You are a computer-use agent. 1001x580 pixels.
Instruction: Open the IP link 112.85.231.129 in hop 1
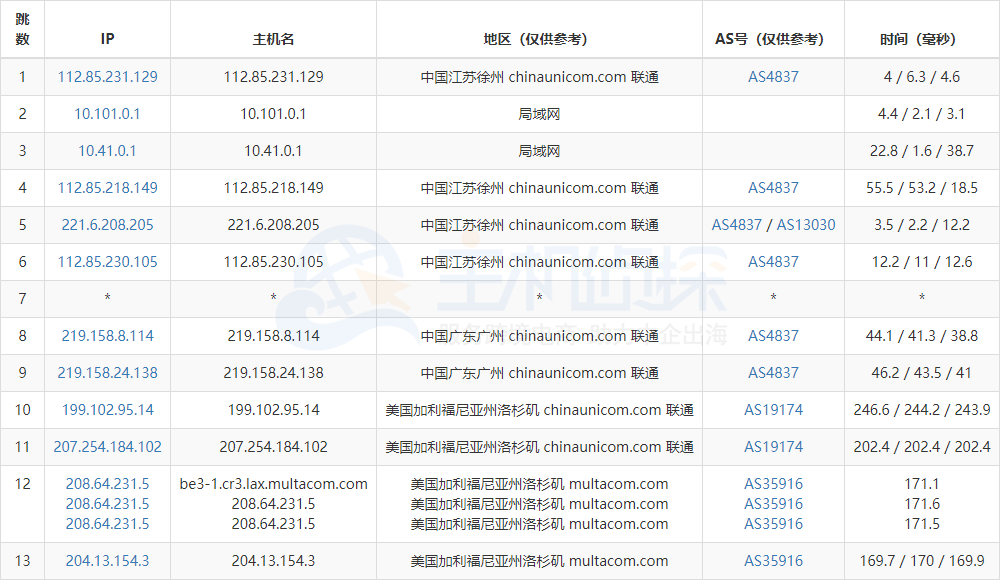click(x=106, y=76)
